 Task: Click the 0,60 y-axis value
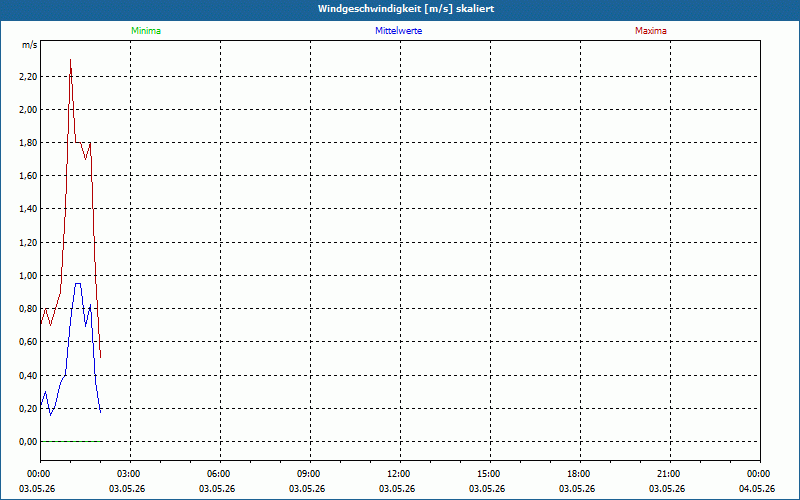[29, 342]
